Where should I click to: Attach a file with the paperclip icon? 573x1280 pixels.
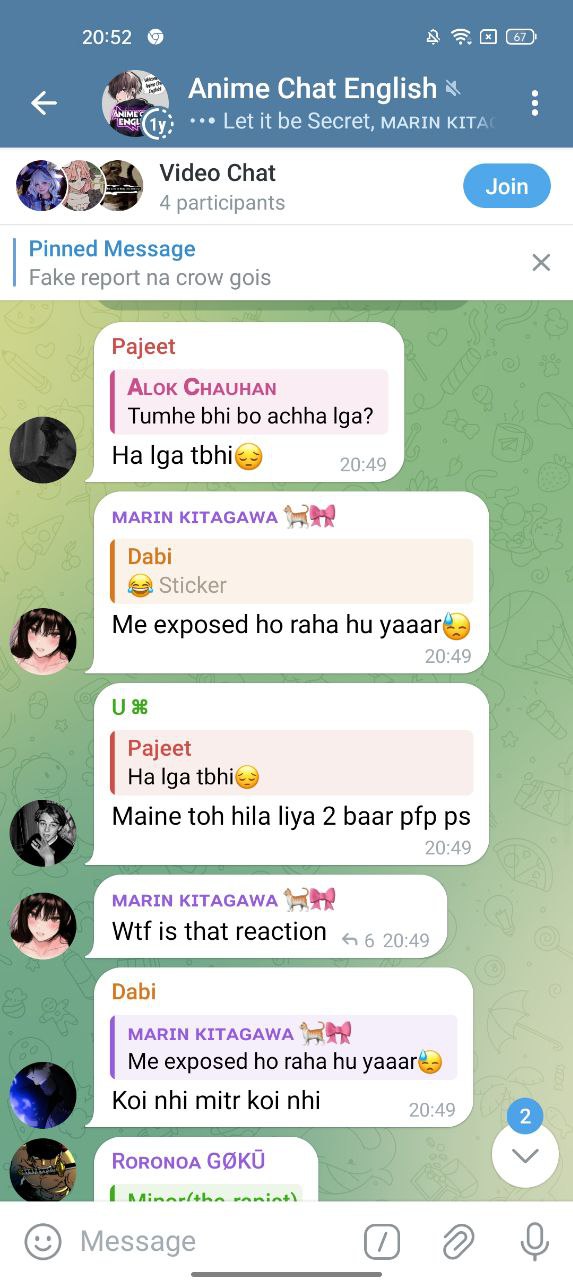(458, 1241)
